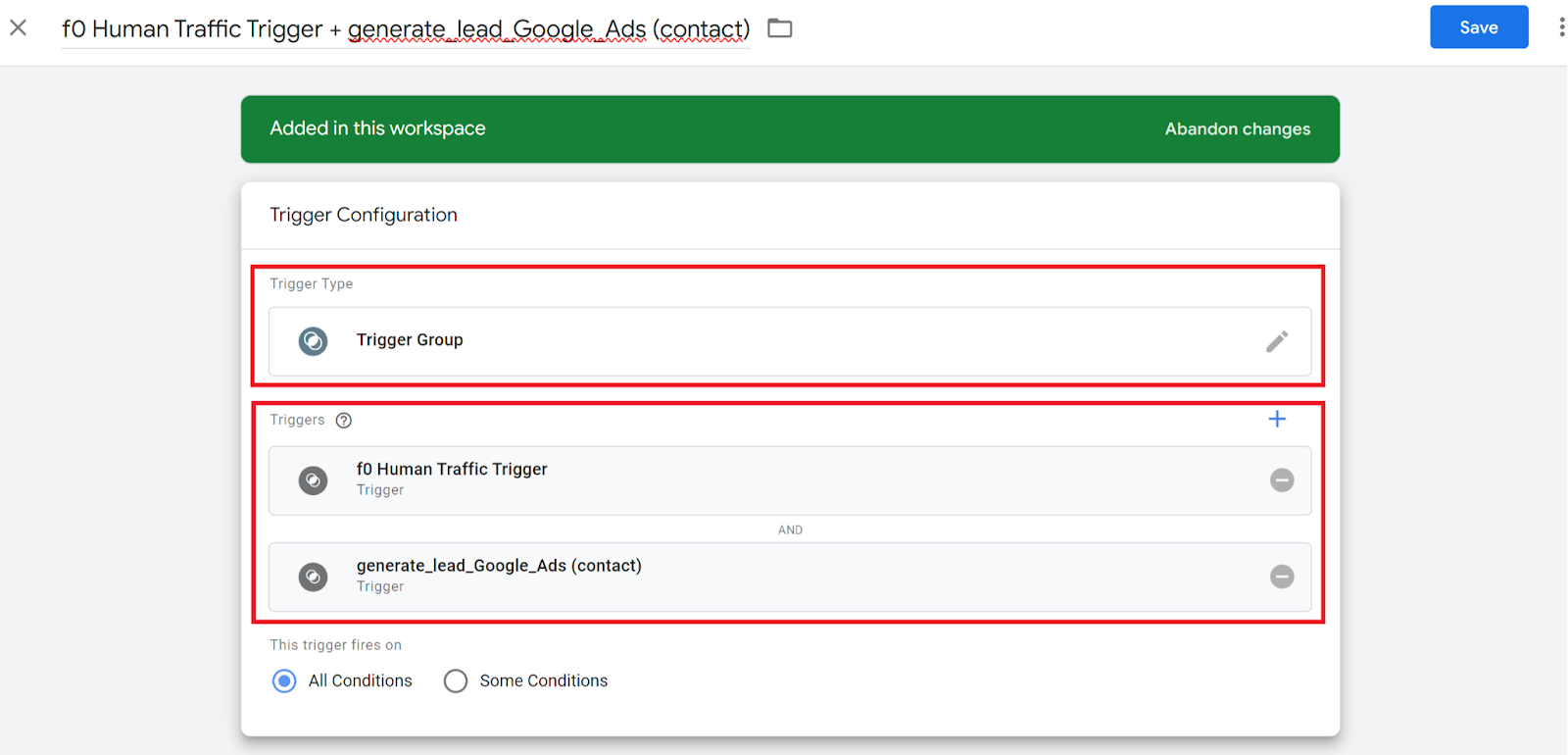Remove f0 Human Traffic Trigger from group
This screenshot has height=755, width=1568.
(1282, 480)
